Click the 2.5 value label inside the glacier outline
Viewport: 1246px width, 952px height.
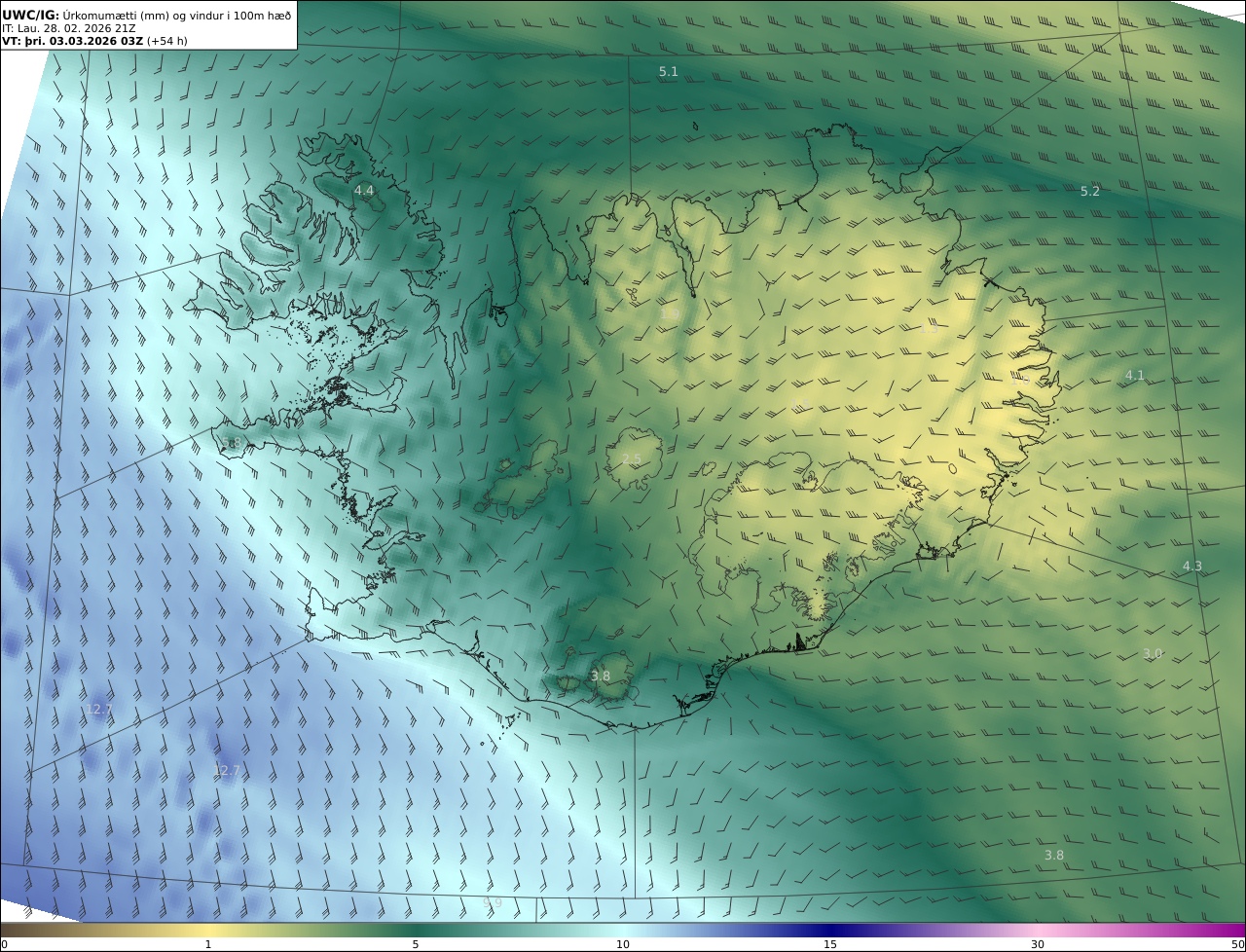(632, 459)
